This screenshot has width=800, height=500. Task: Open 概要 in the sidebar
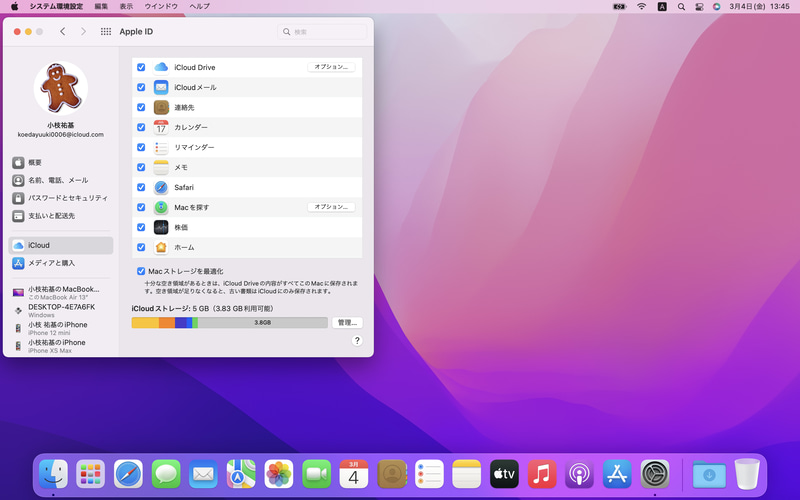(61, 163)
